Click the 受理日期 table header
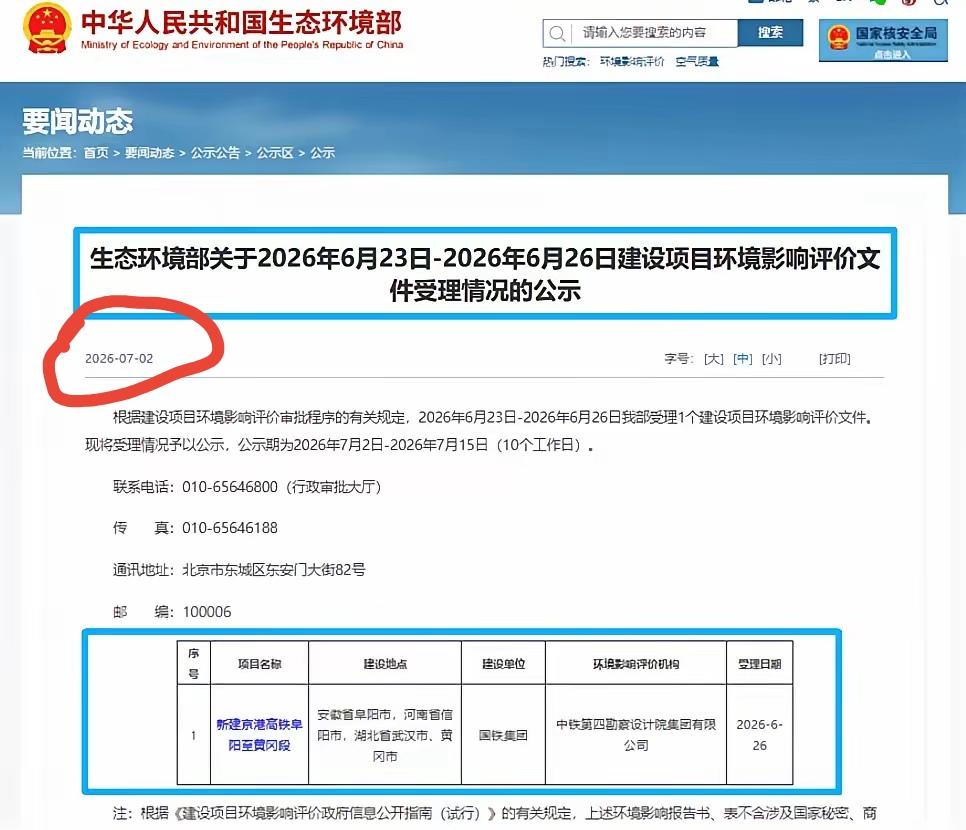Viewport: 966px width, 830px height. click(x=760, y=664)
